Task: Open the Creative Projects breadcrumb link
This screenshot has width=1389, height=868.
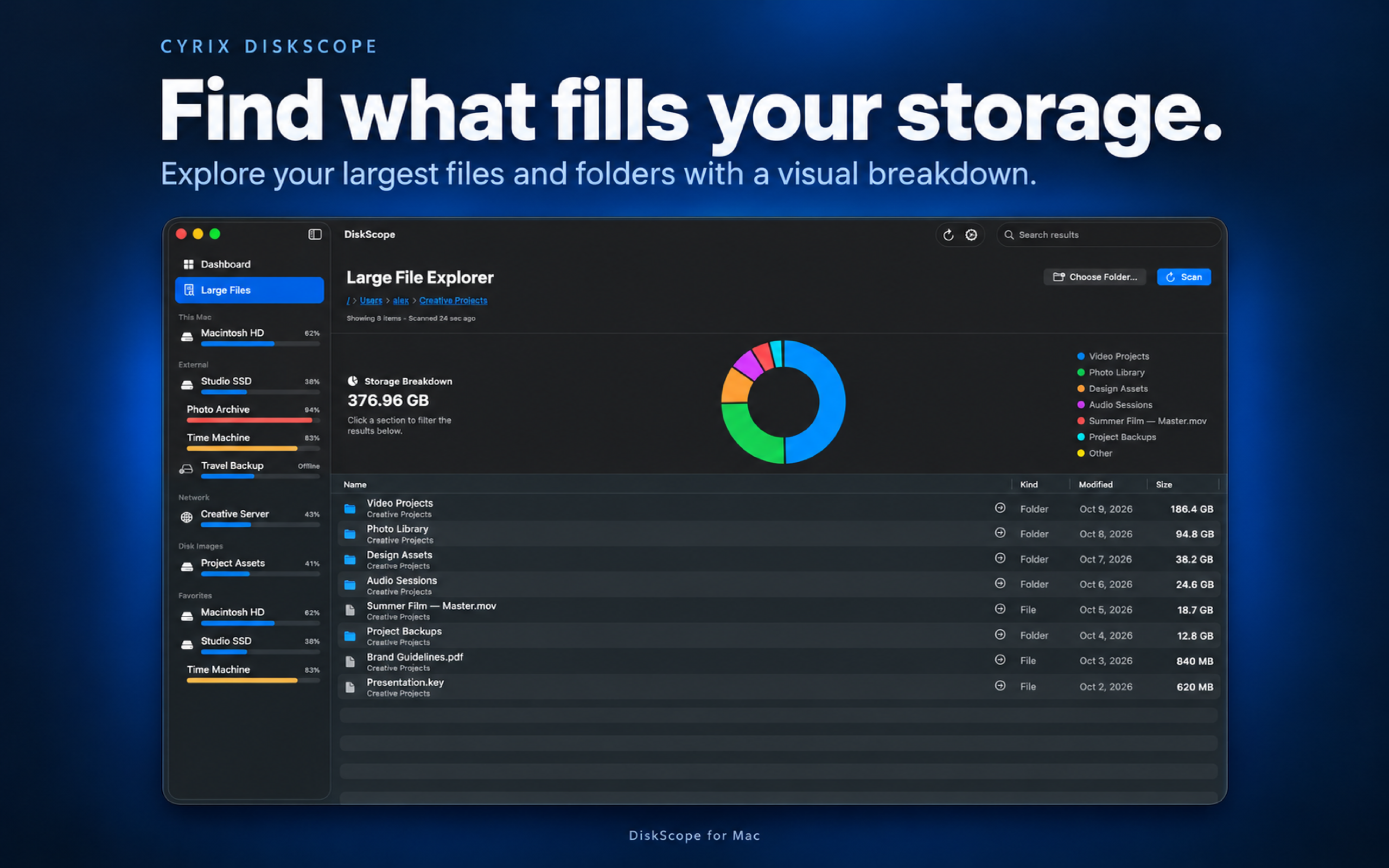Action: tap(453, 300)
